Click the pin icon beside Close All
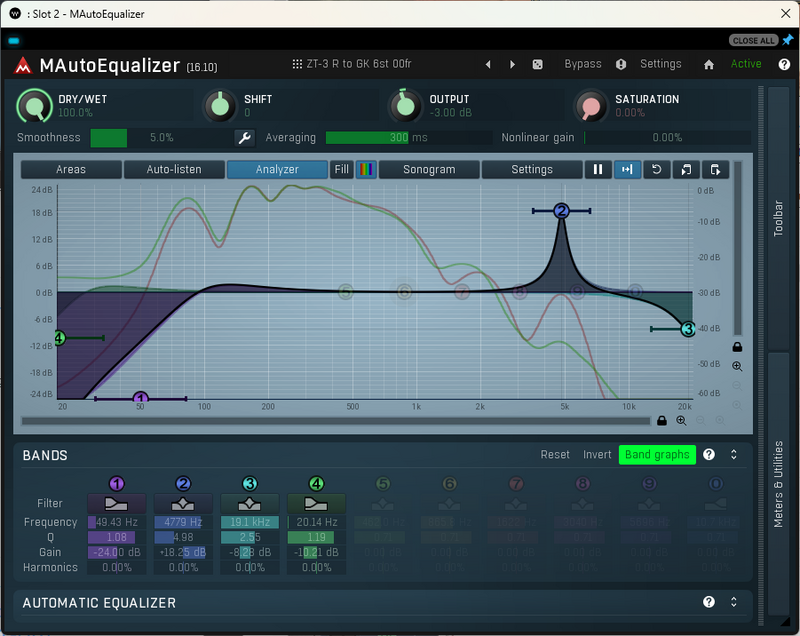Viewport: 800px width, 636px height. click(788, 40)
